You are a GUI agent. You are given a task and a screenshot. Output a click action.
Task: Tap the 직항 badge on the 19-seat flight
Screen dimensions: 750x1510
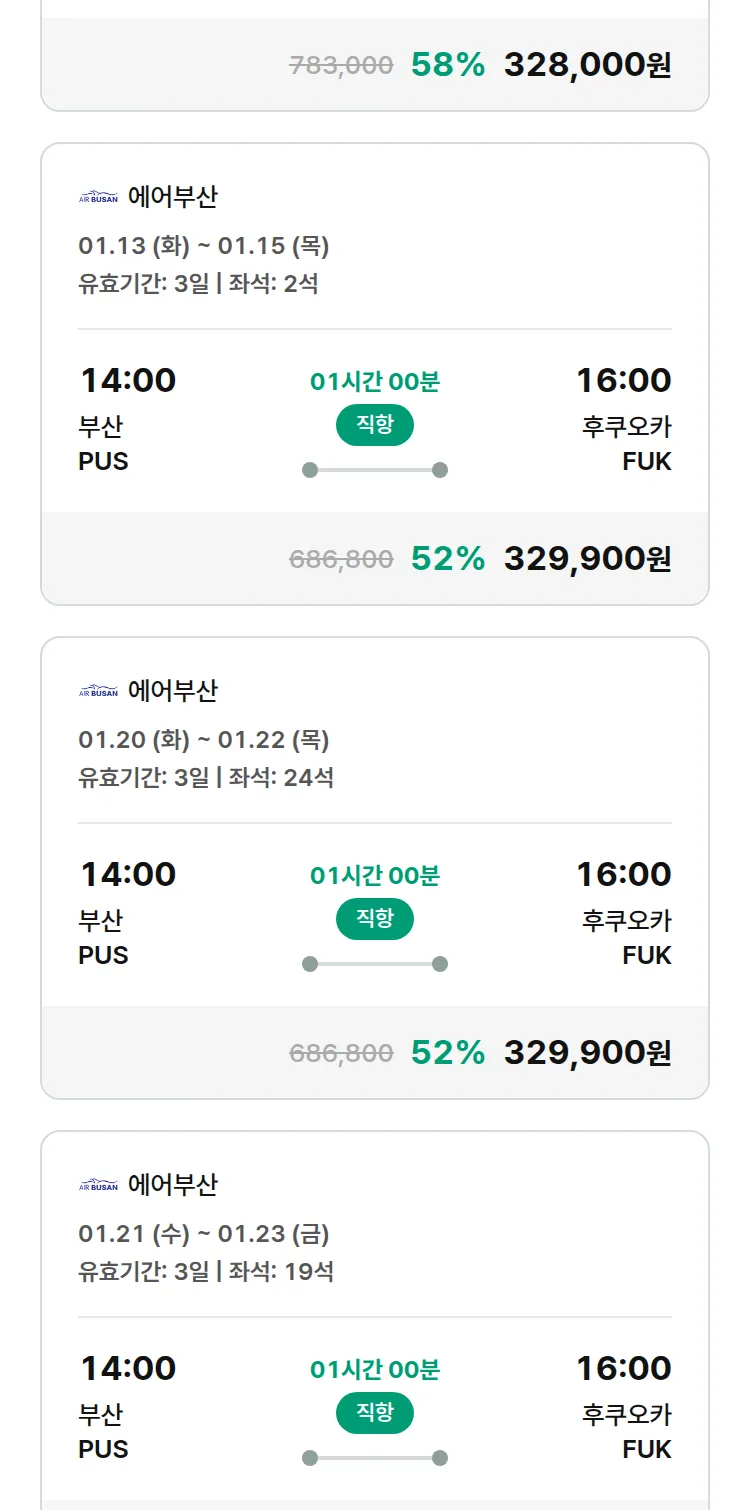pos(375,1413)
